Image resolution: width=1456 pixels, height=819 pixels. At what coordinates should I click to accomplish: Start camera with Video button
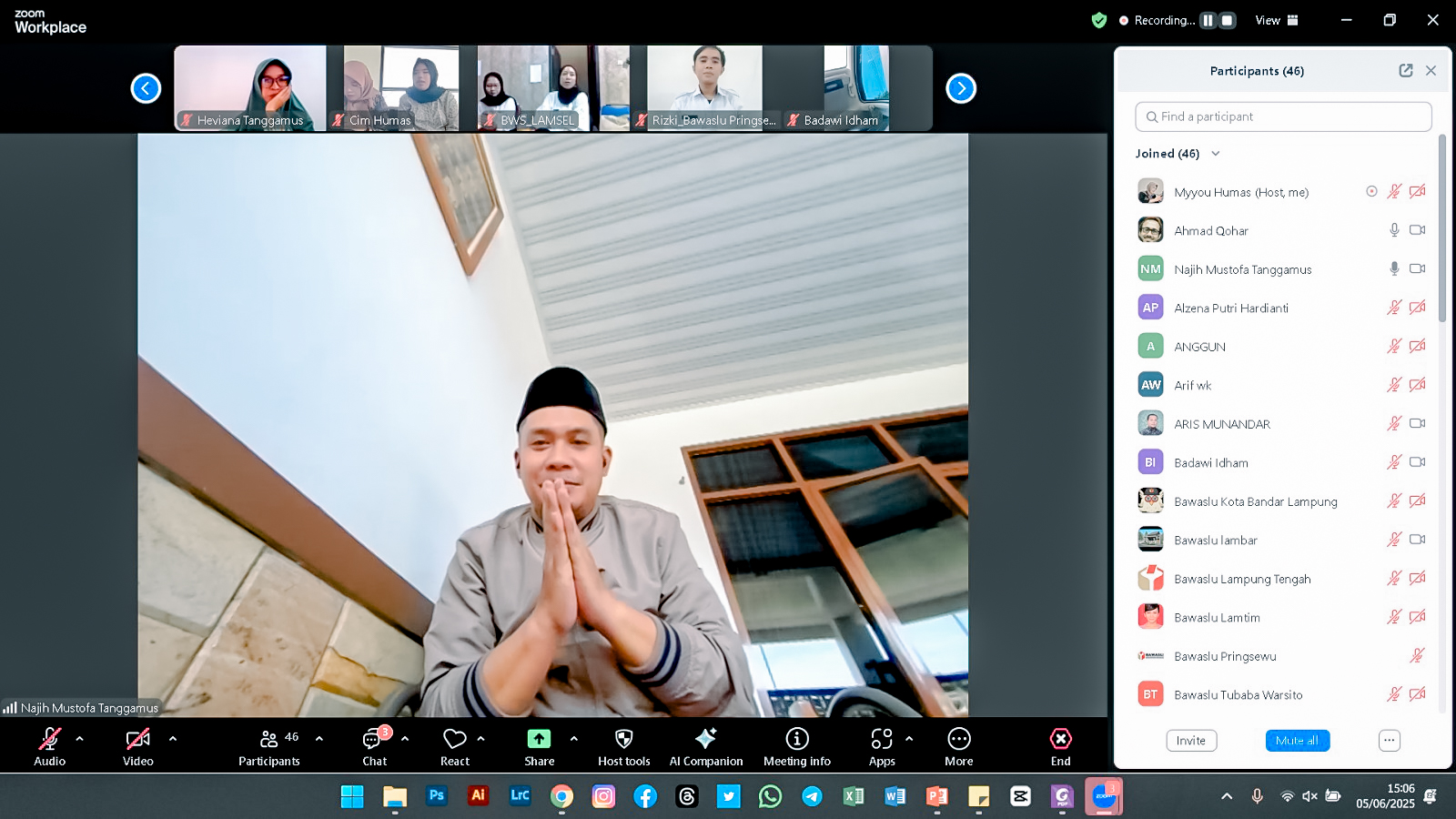pos(138,747)
